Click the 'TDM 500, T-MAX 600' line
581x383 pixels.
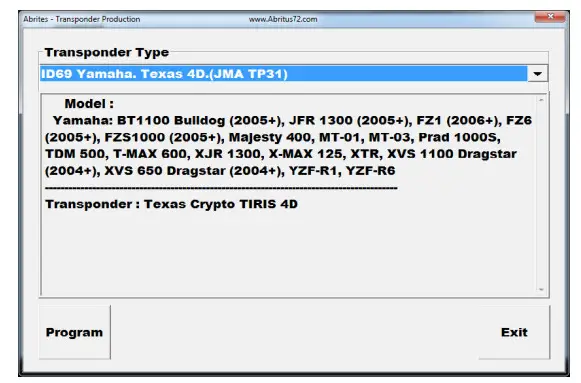(x=280, y=154)
